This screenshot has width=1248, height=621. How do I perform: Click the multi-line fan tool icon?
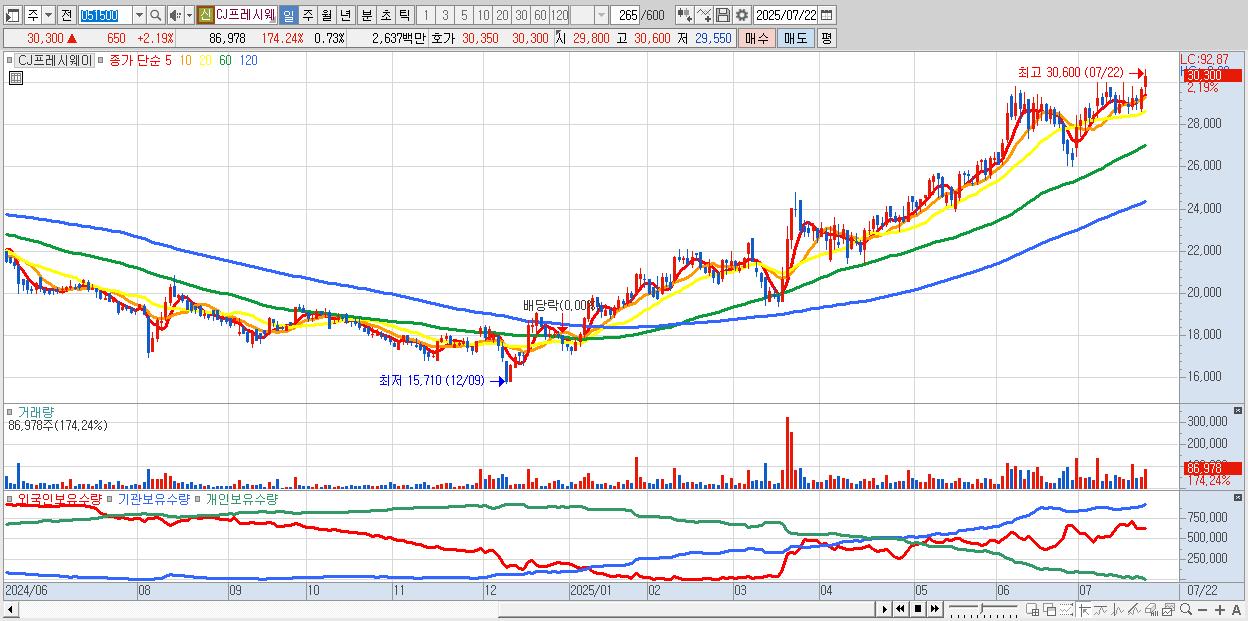1134,610
